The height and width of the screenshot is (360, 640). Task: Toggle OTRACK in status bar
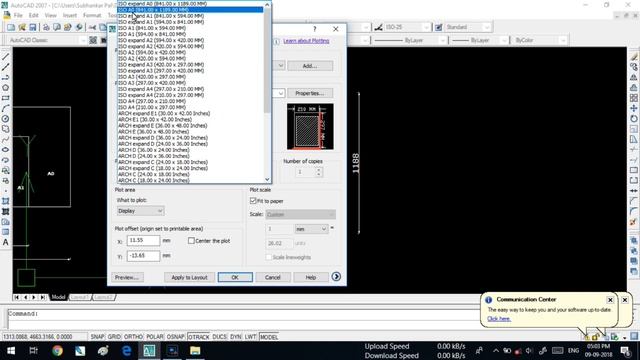click(198, 337)
